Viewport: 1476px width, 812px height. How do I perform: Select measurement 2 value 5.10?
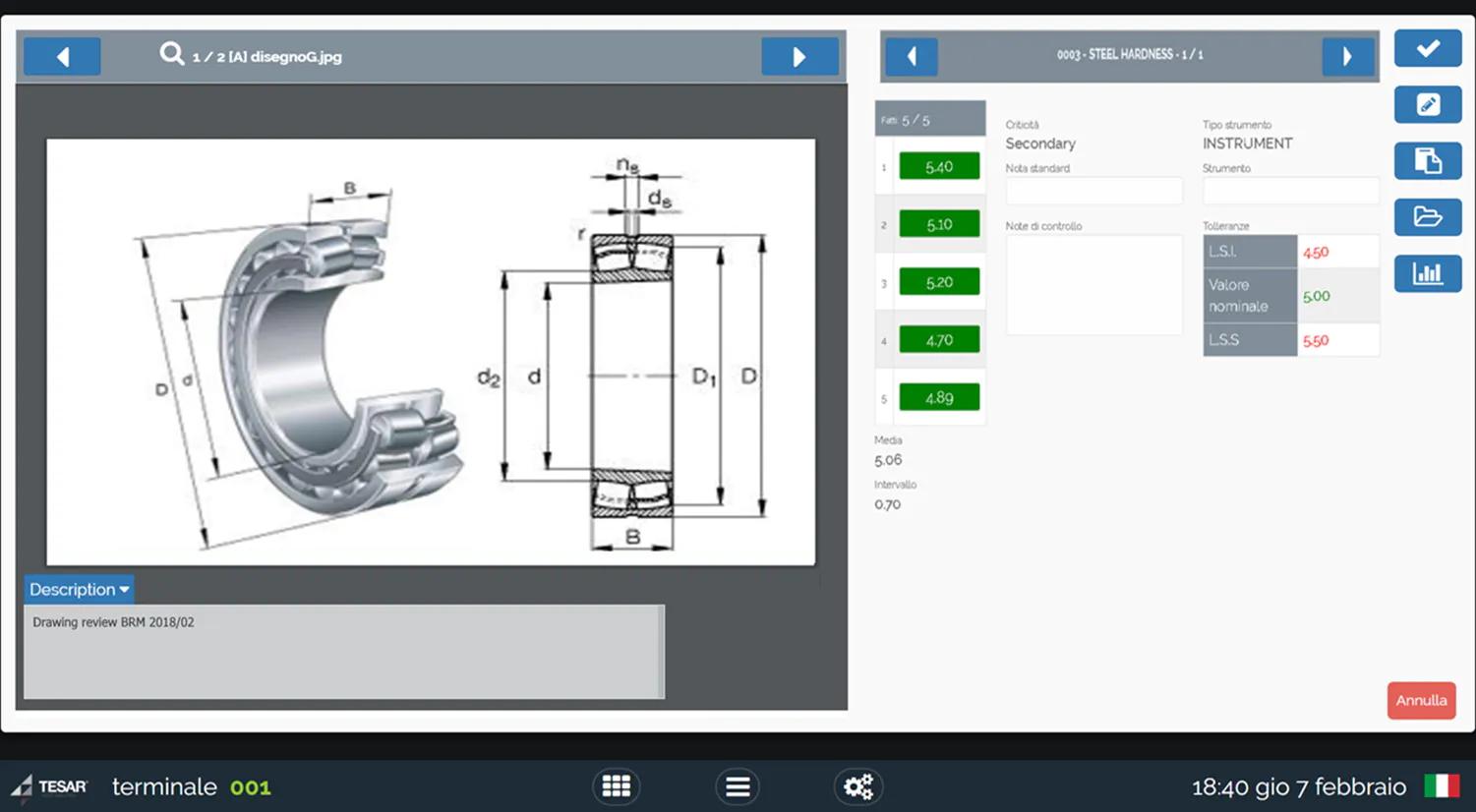pyautogui.click(x=939, y=224)
